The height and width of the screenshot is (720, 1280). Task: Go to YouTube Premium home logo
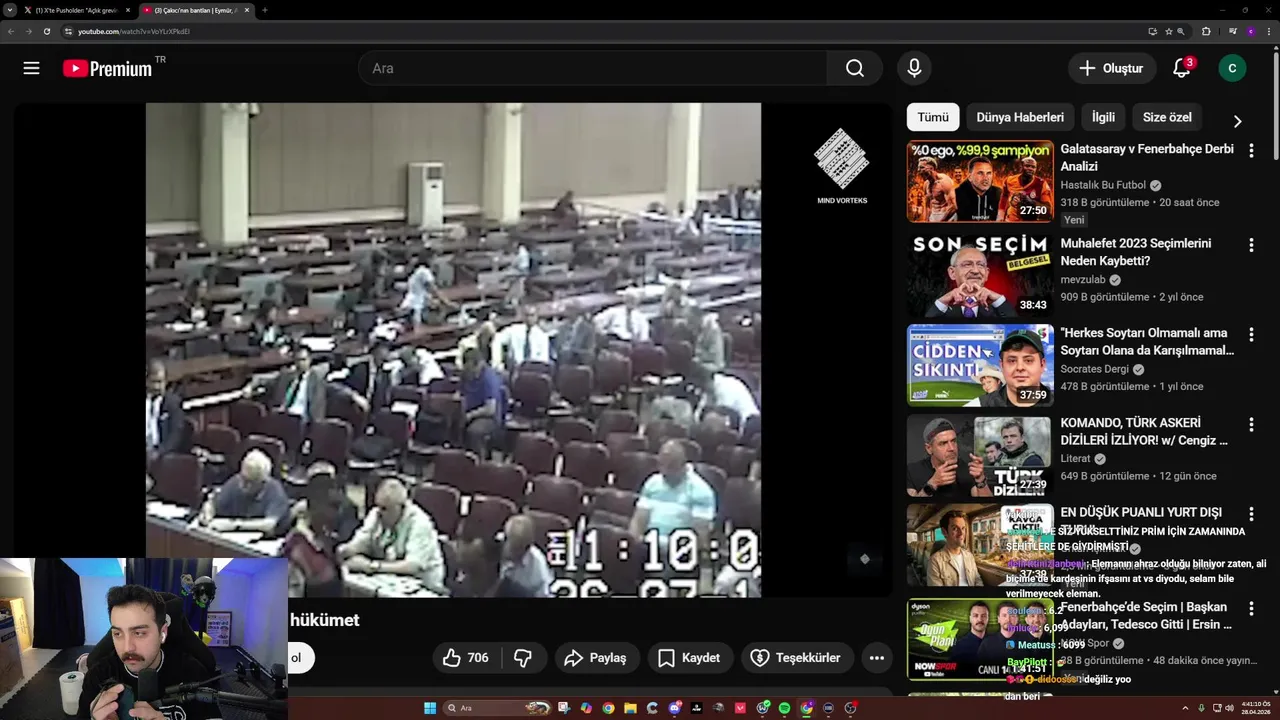coord(108,68)
